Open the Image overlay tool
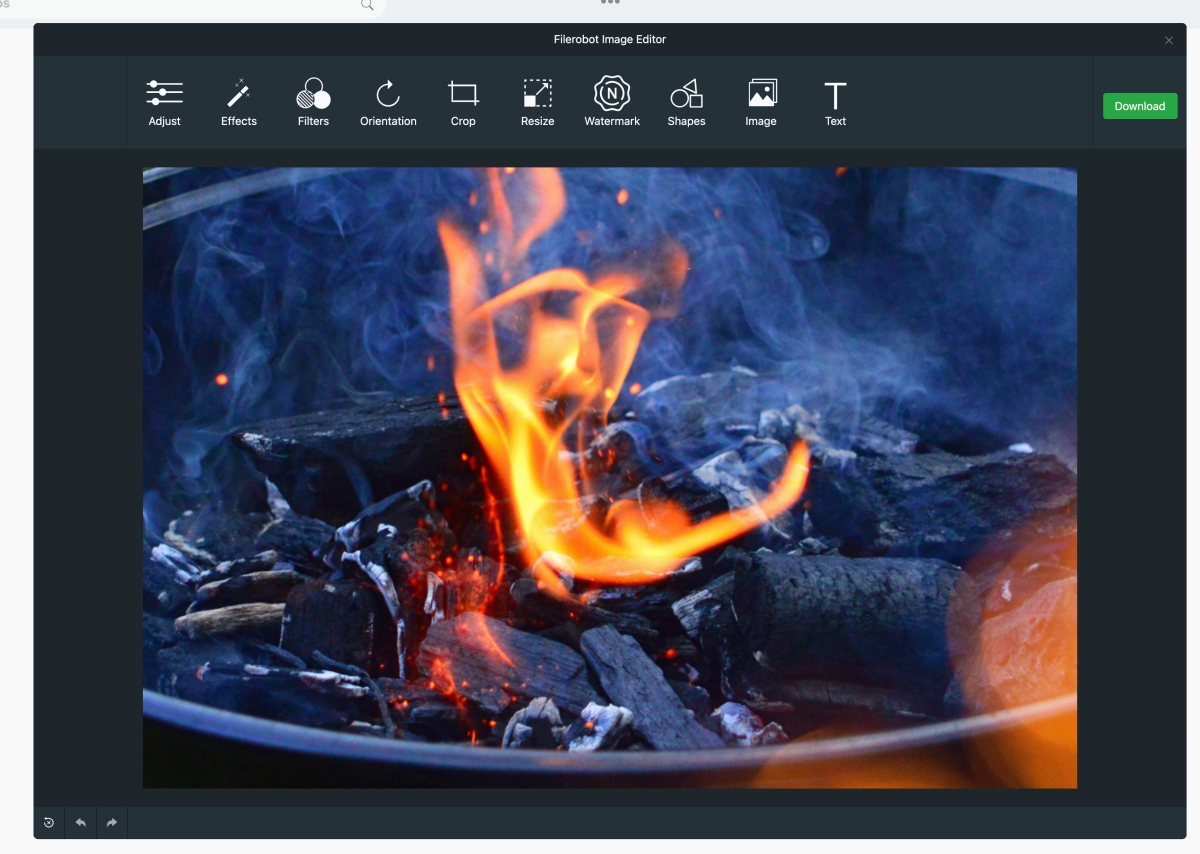The width and height of the screenshot is (1200, 854). click(x=761, y=103)
